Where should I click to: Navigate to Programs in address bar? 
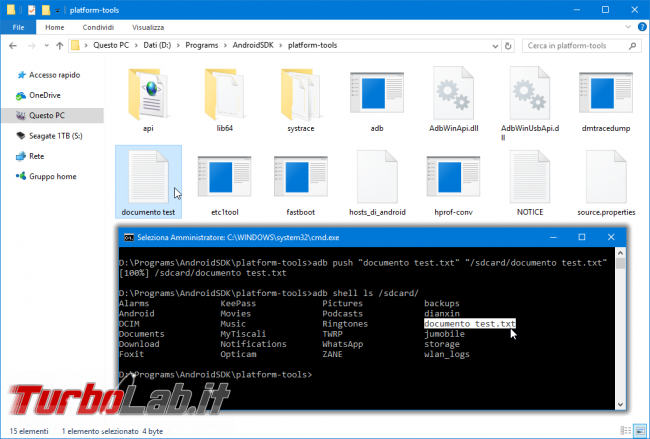[201, 45]
